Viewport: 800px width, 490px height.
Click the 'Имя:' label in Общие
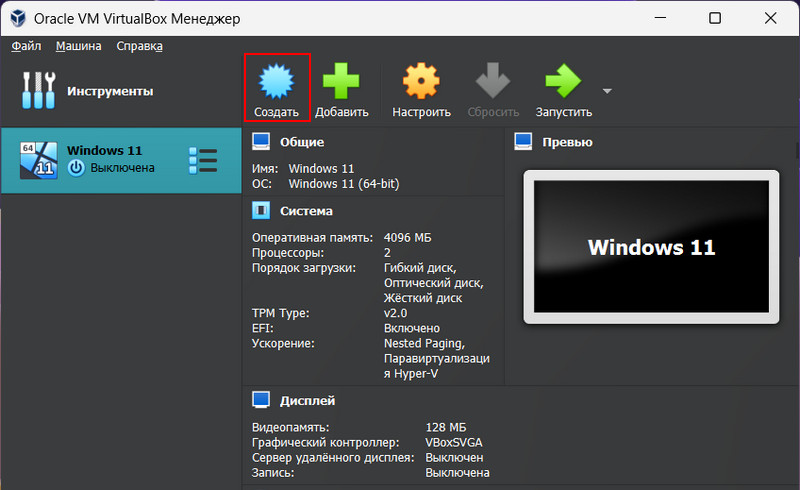click(x=265, y=168)
